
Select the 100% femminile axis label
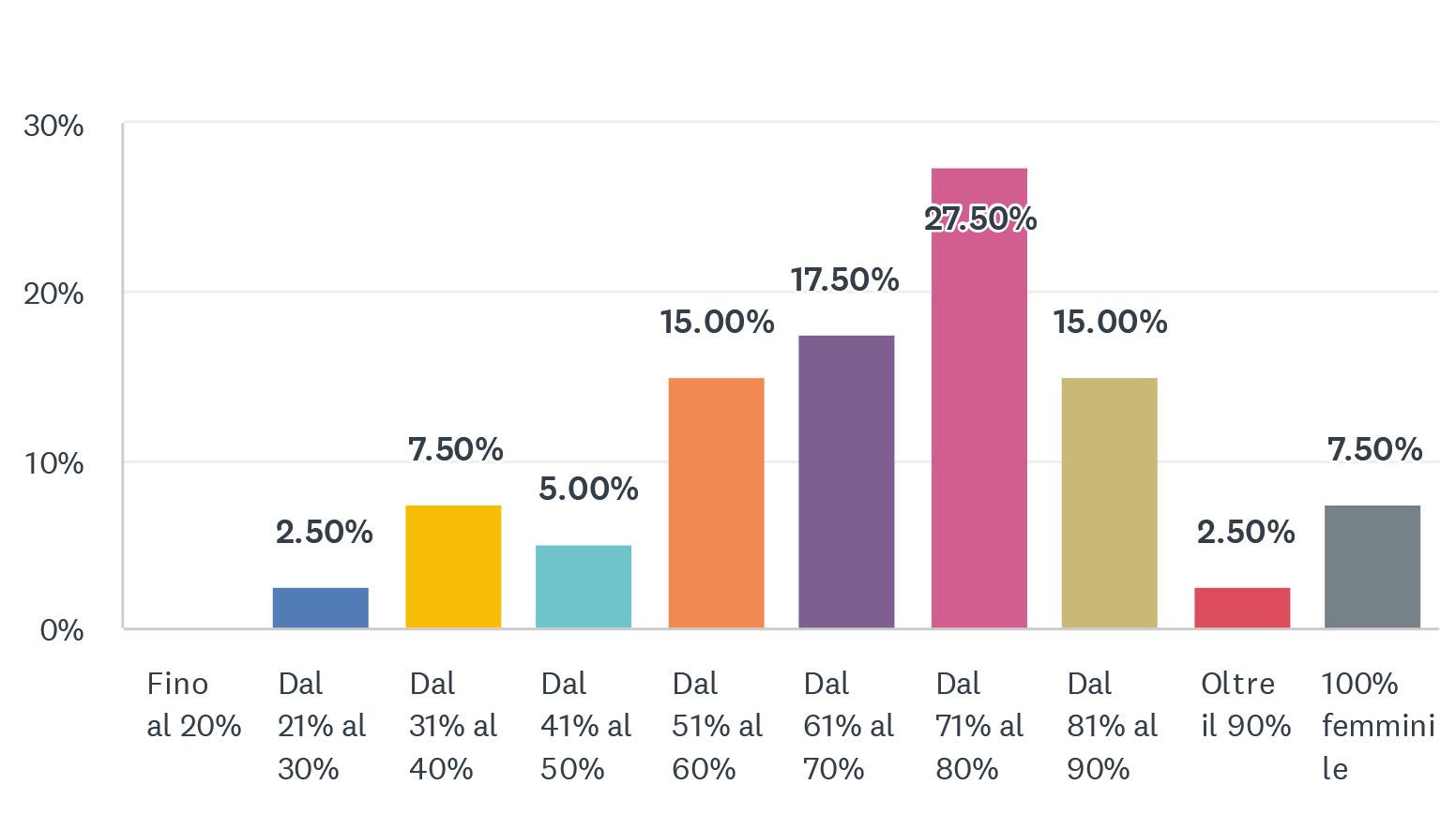(x=1377, y=726)
